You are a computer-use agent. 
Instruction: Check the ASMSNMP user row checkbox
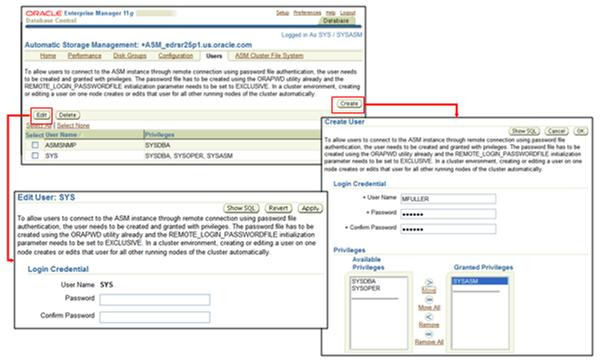[35, 145]
